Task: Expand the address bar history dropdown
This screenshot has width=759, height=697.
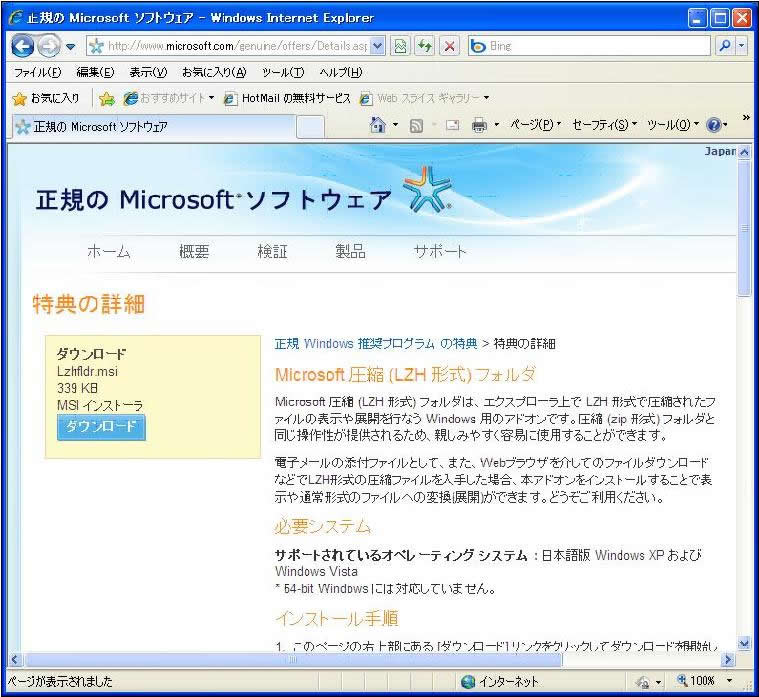Action: pyautogui.click(x=378, y=46)
